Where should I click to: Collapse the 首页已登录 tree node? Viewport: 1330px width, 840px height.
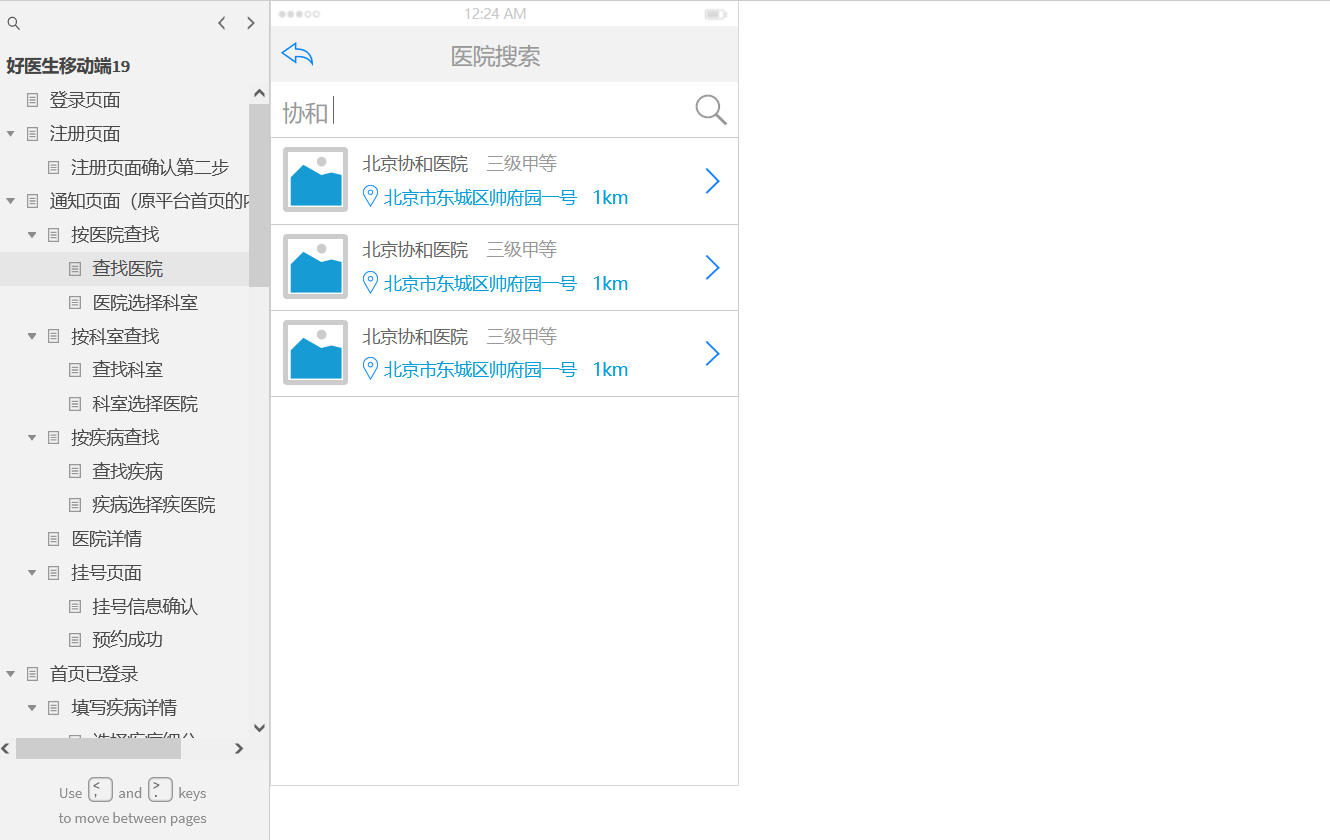[11, 674]
